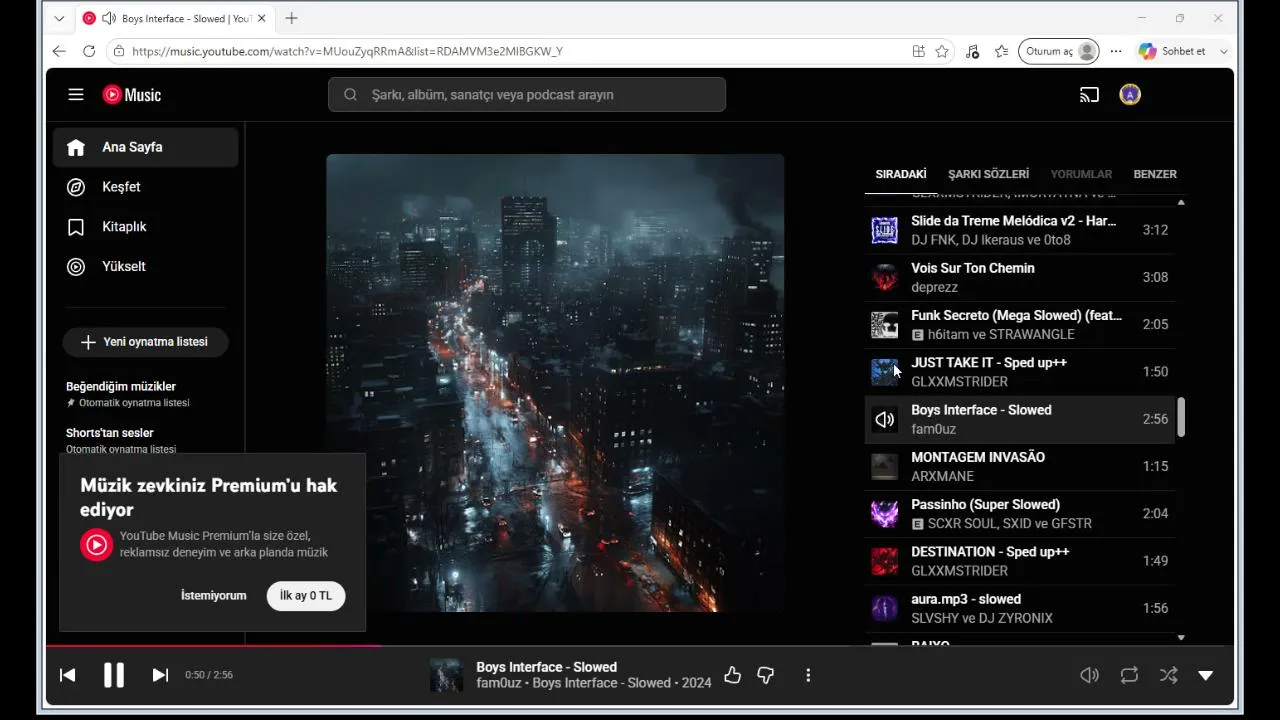Open Kitaplık in the sidebar
The width and height of the screenshot is (1280, 720).
click(x=146, y=227)
